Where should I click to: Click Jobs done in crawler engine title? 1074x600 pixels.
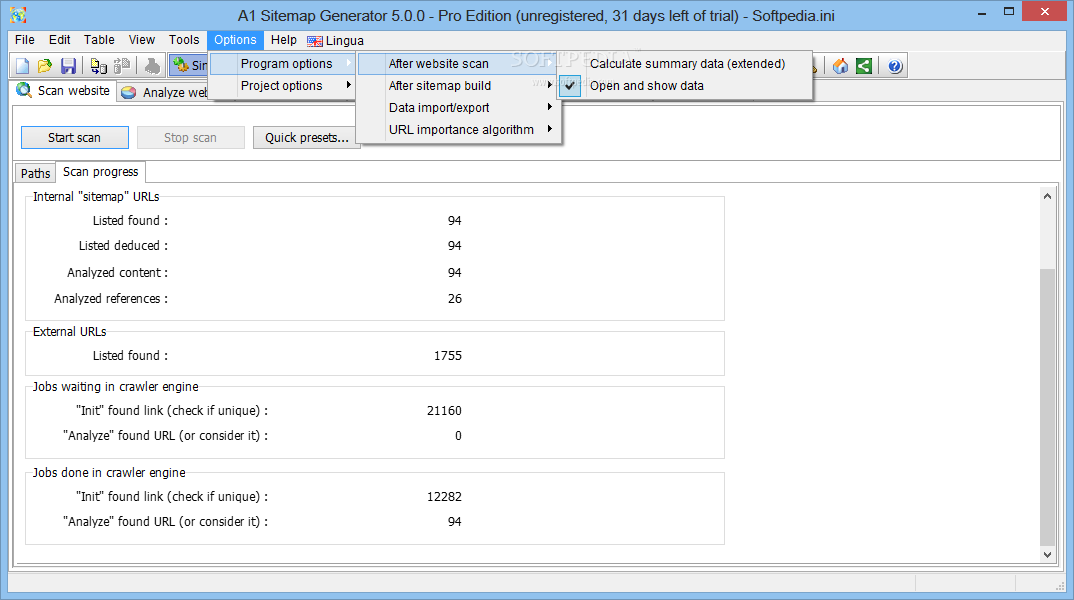109,473
